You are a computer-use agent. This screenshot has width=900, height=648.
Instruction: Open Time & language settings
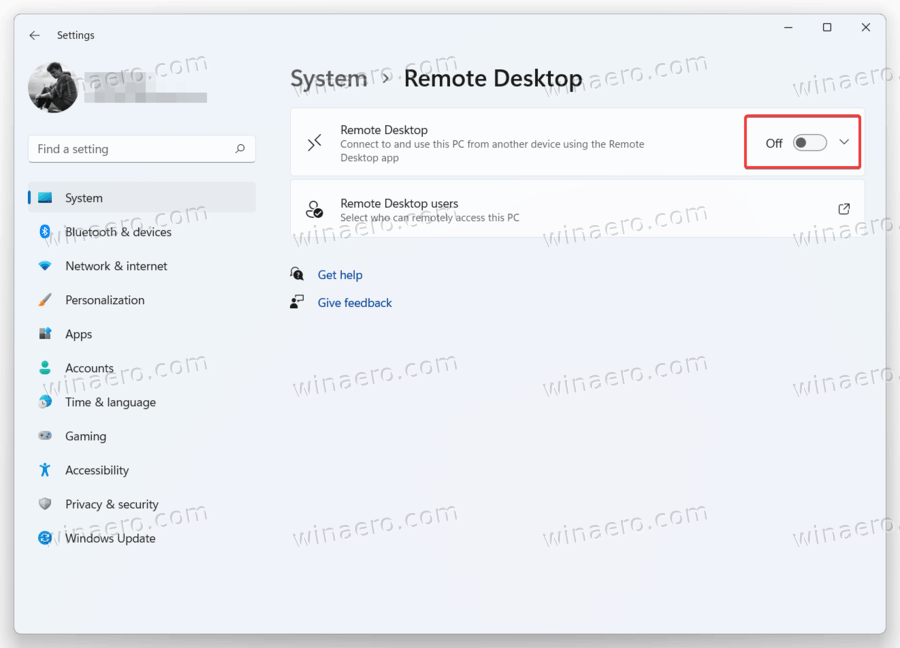[142, 402]
